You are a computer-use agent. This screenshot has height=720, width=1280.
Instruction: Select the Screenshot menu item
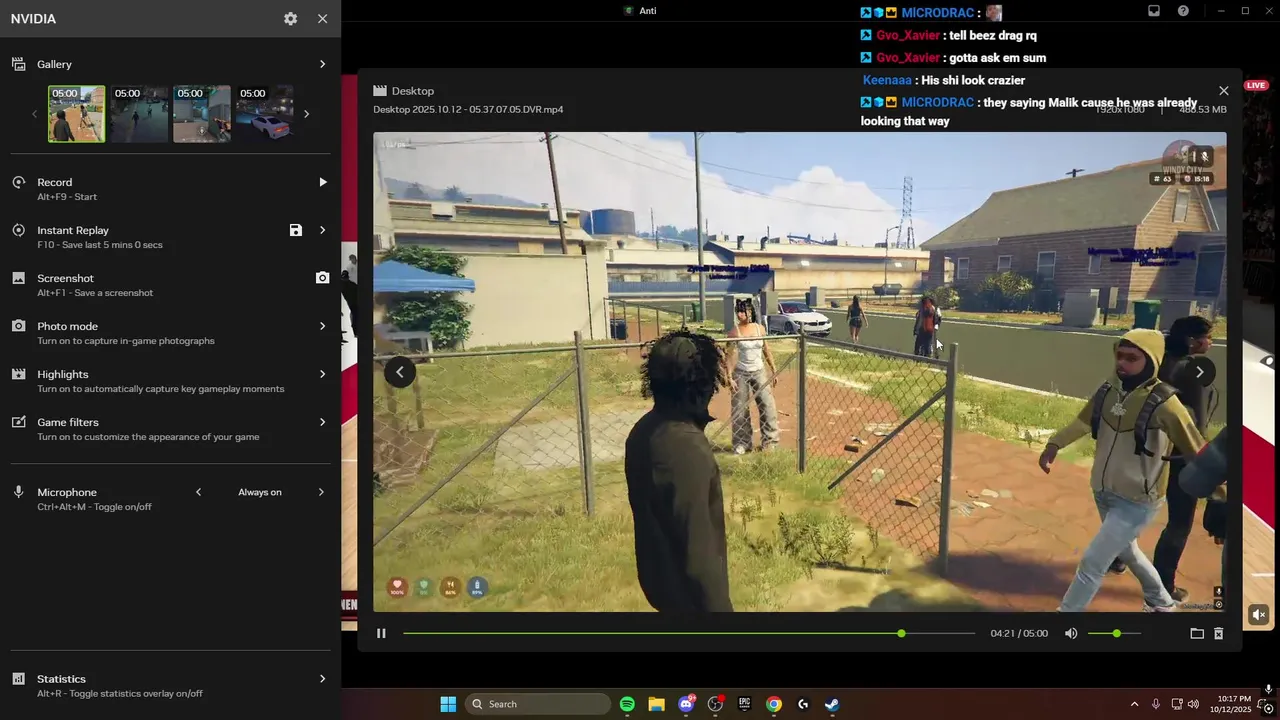click(x=170, y=284)
